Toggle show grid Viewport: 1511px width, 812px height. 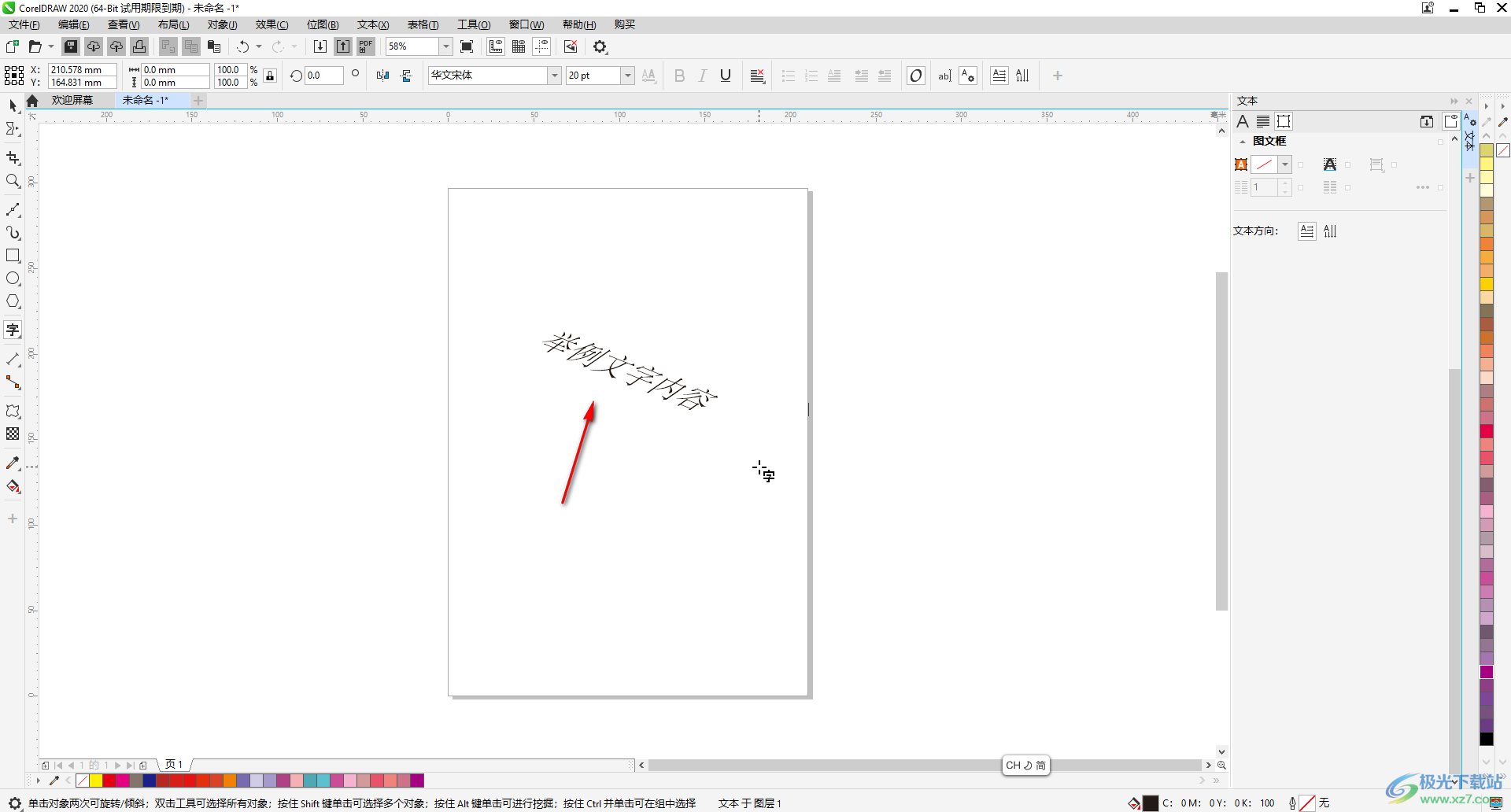point(519,46)
